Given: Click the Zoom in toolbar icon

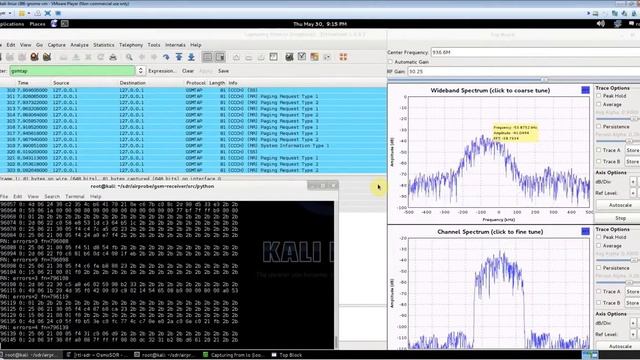Looking at the screenshot, I should coord(236,57).
